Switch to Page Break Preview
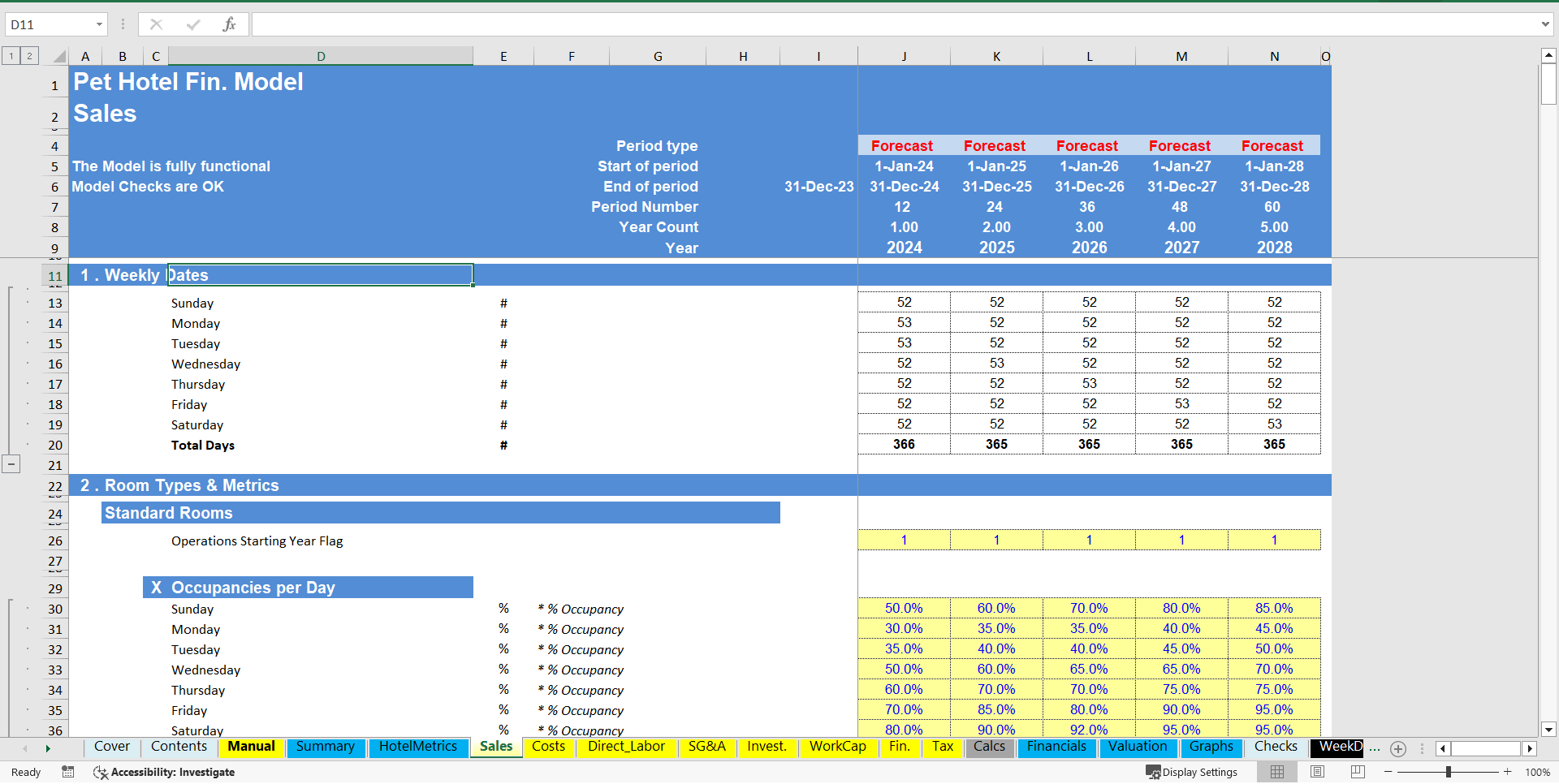The width and height of the screenshot is (1559, 784). click(x=1358, y=772)
